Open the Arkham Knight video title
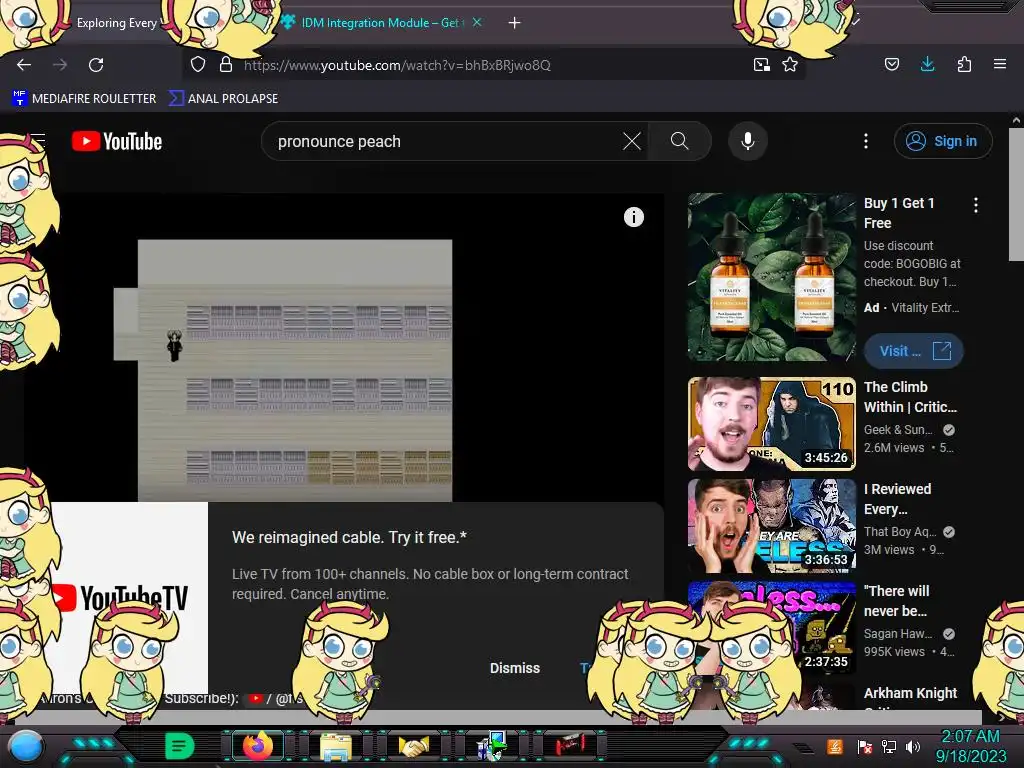 pyautogui.click(x=910, y=693)
